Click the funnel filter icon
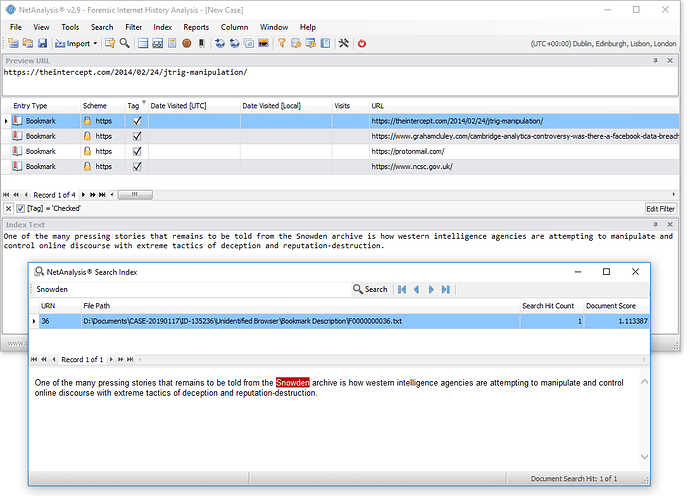 pyautogui.click(x=282, y=43)
